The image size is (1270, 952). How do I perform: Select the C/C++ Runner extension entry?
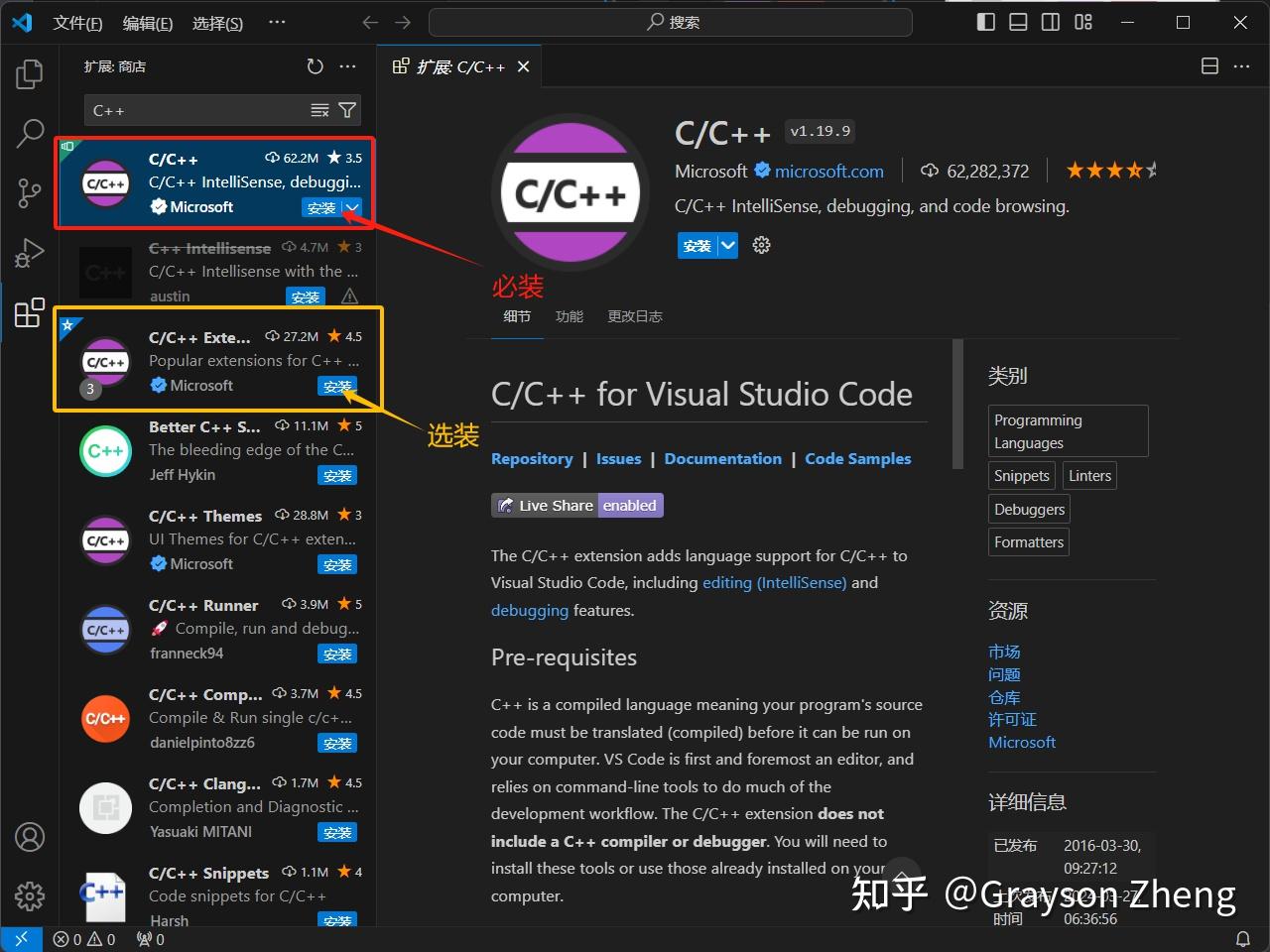tap(218, 629)
